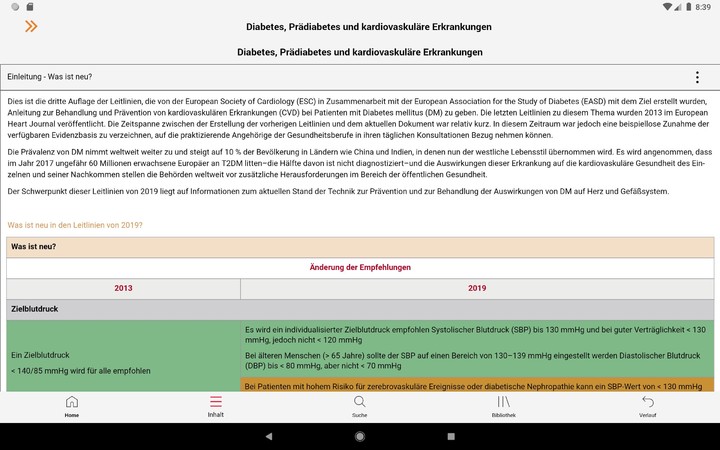720x450 pixels.
Task: Open the three-dot overflow menu
Action: 697,77
